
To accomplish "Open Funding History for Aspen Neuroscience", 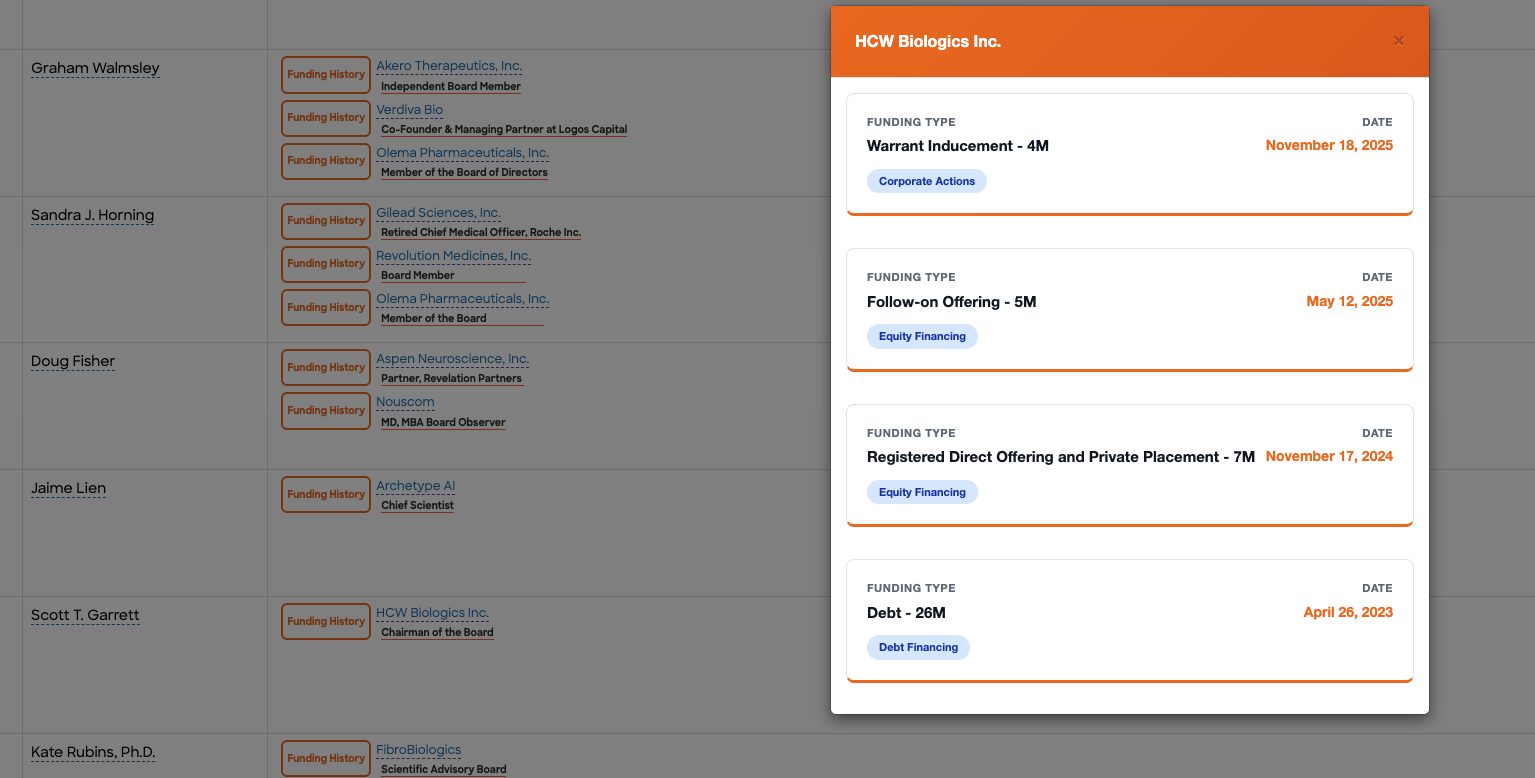I will pos(326,367).
